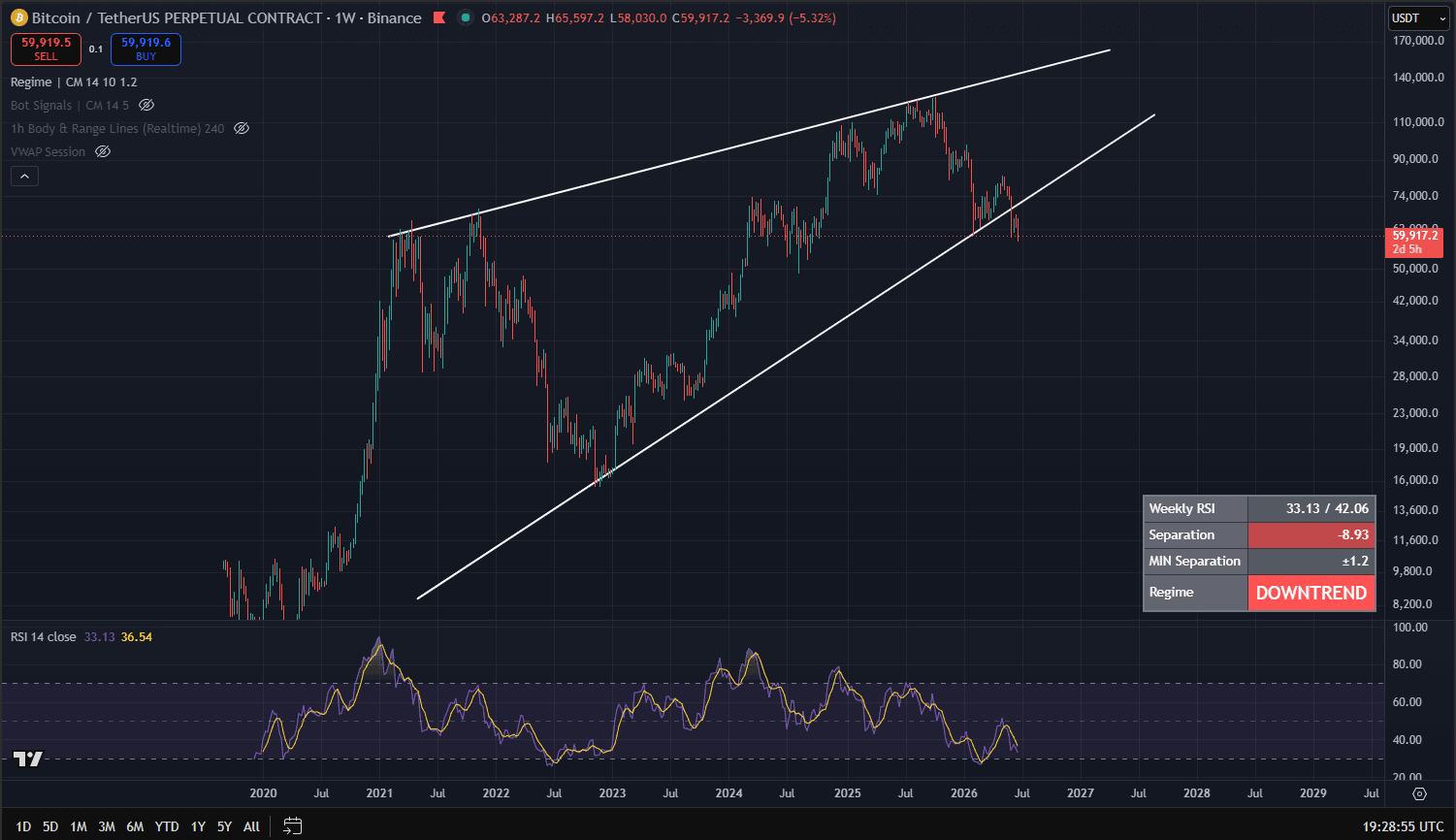Select the VWAP Session legend label
Screen dimensions: 1456x840
click(x=49, y=151)
